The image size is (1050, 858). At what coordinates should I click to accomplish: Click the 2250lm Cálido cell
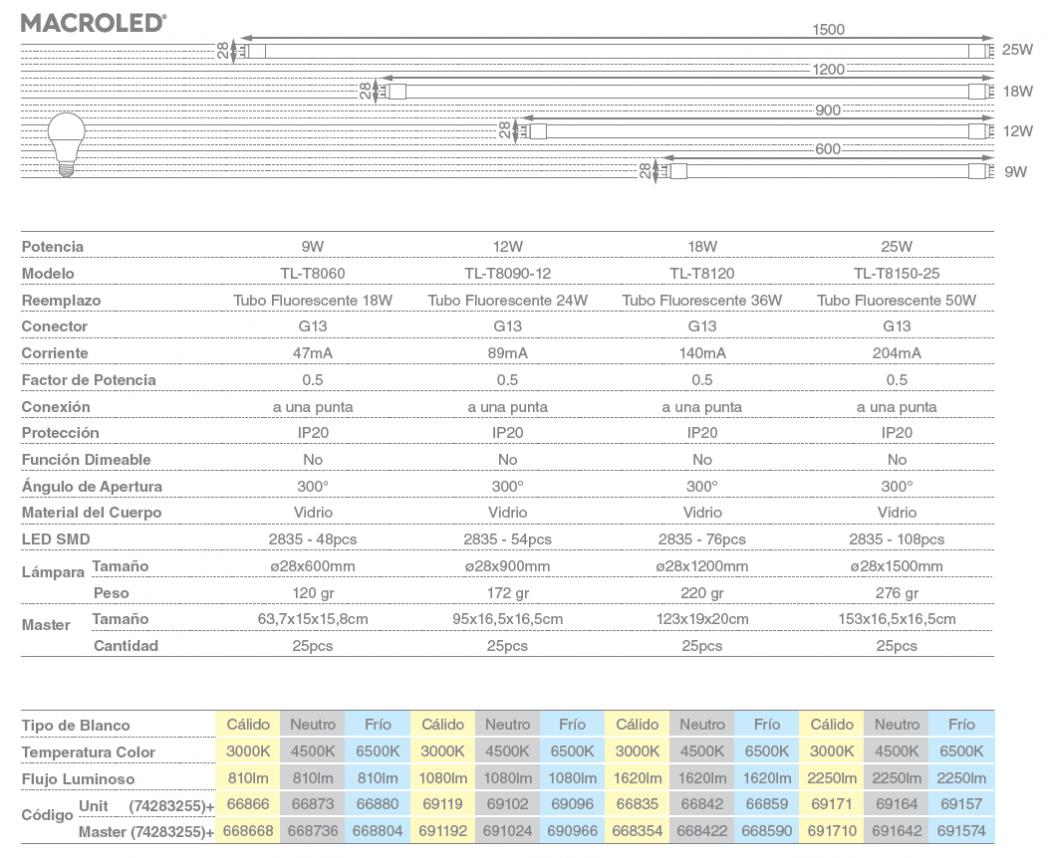(832, 778)
